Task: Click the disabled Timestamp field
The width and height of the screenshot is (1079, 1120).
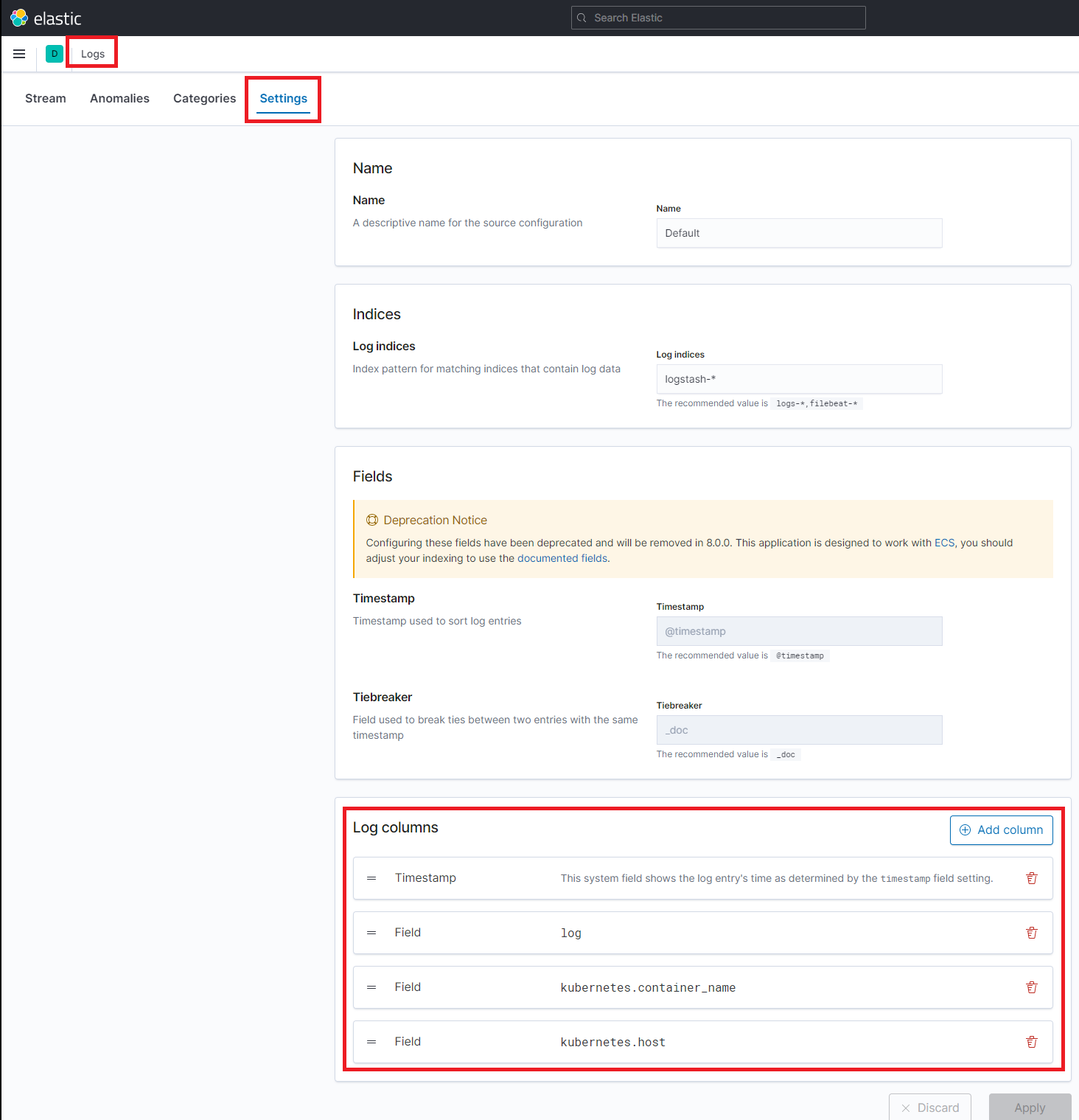Action: tap(799, 631)
